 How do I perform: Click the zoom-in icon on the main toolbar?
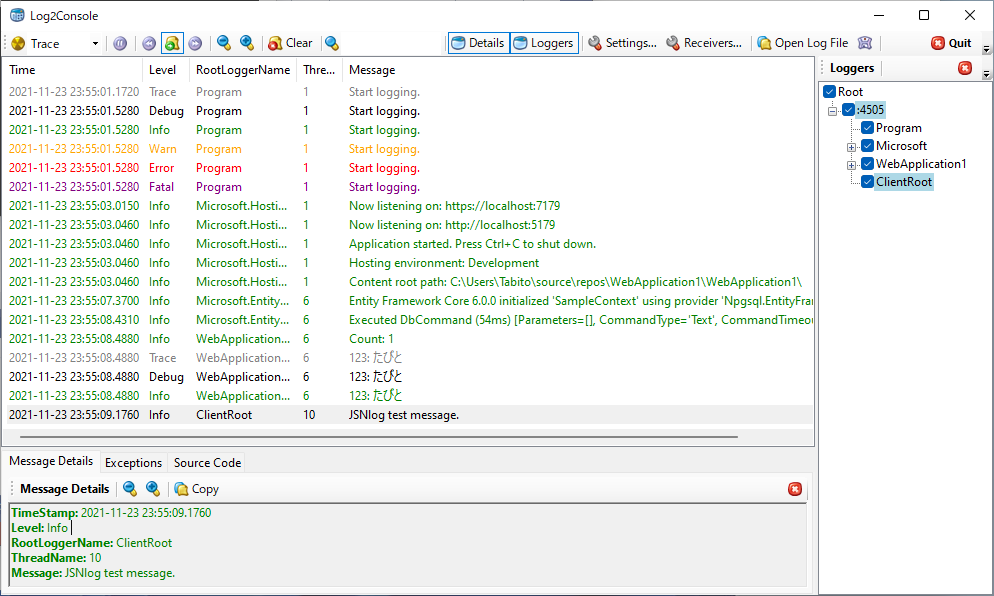pos(246,43)
